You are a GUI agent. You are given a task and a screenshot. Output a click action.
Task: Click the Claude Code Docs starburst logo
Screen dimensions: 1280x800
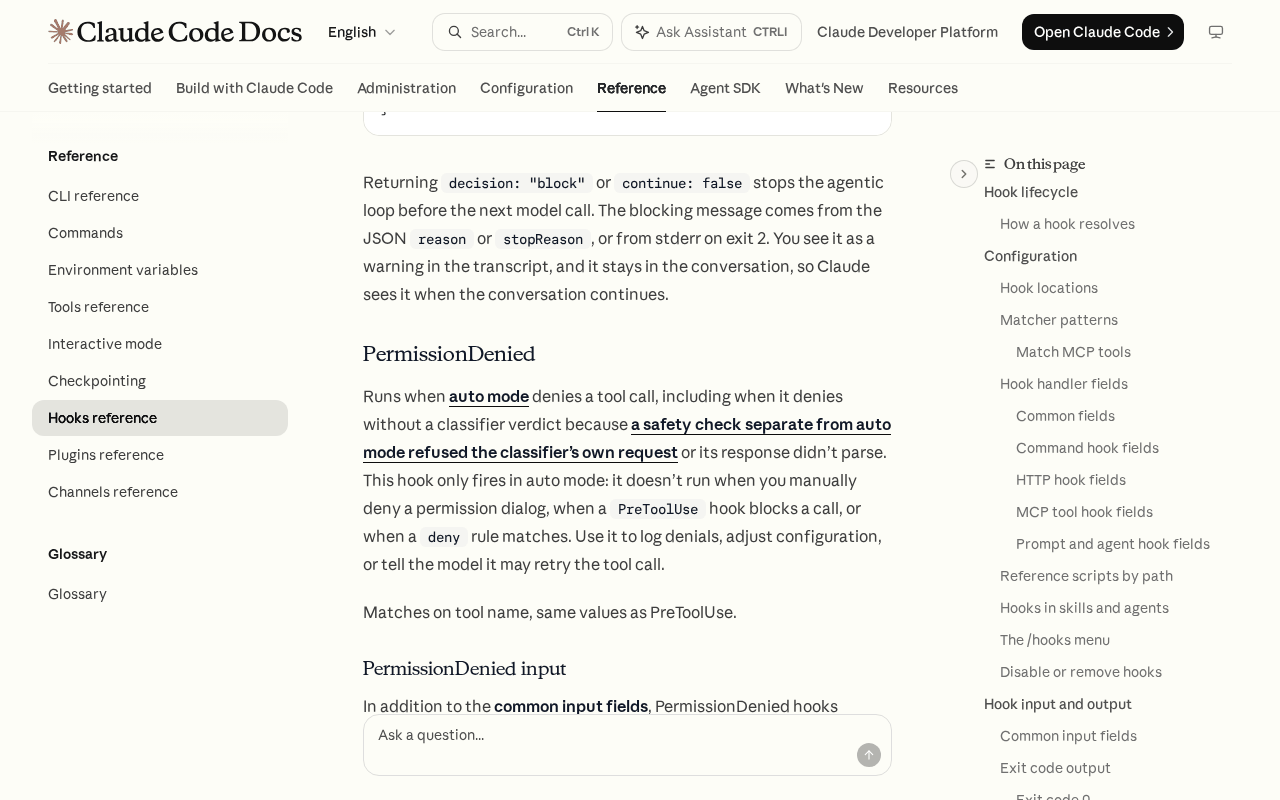point(61,32)
